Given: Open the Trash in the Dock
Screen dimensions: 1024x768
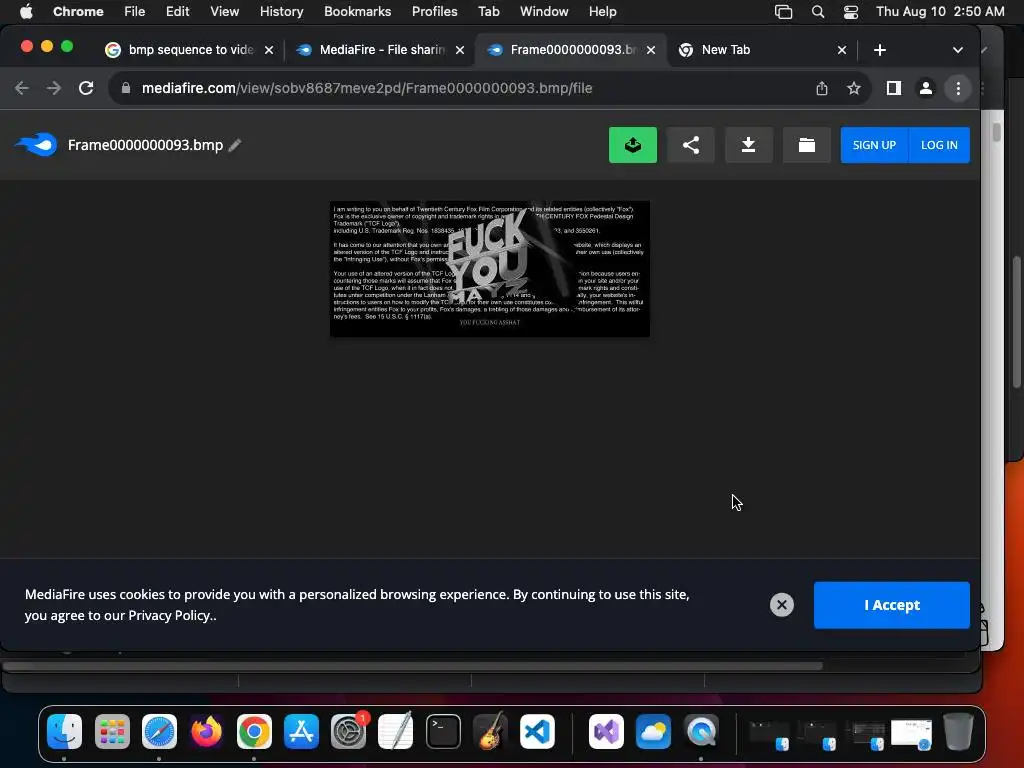Looking at the screenshot, I should (x=958, y=731).
